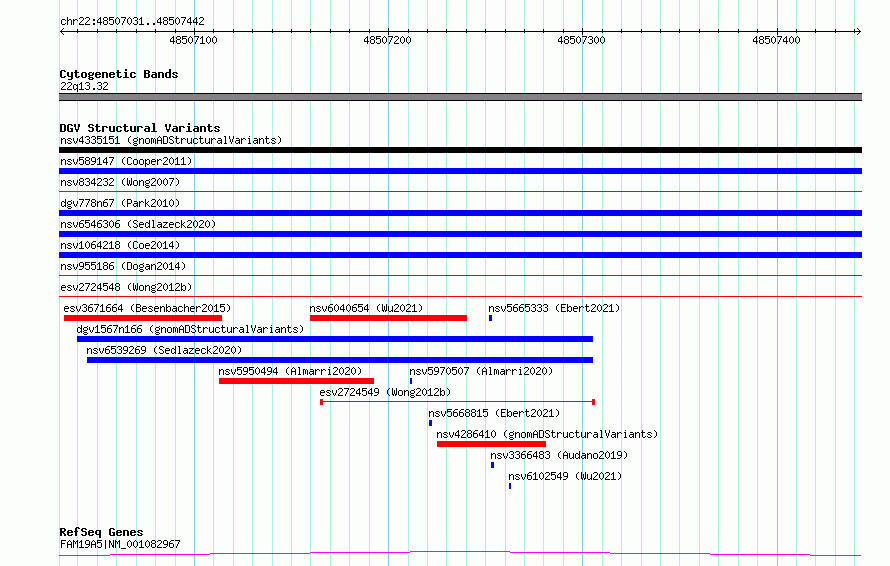Viewport: 890px width, 566px height.
Task: Open nsv6040654 (Wu2021) variant label
Action: pyautogui.click(x=366, y=308)
